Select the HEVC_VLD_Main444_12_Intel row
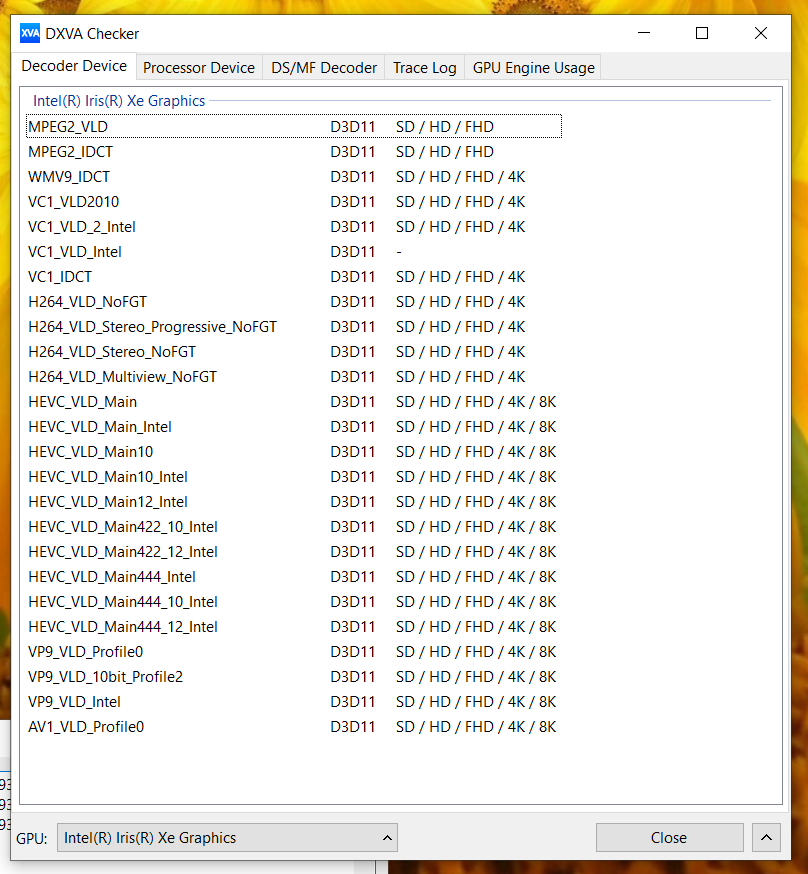The height and width of the screenshot is (874, 808). pyautogui.click(x=294, y=627)
